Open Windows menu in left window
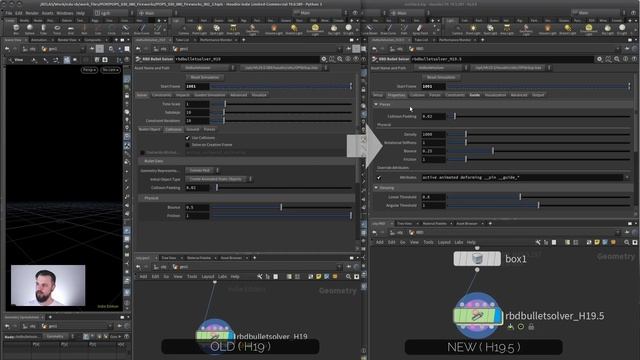Screen dimensions: 640x360 coord(65,13)
